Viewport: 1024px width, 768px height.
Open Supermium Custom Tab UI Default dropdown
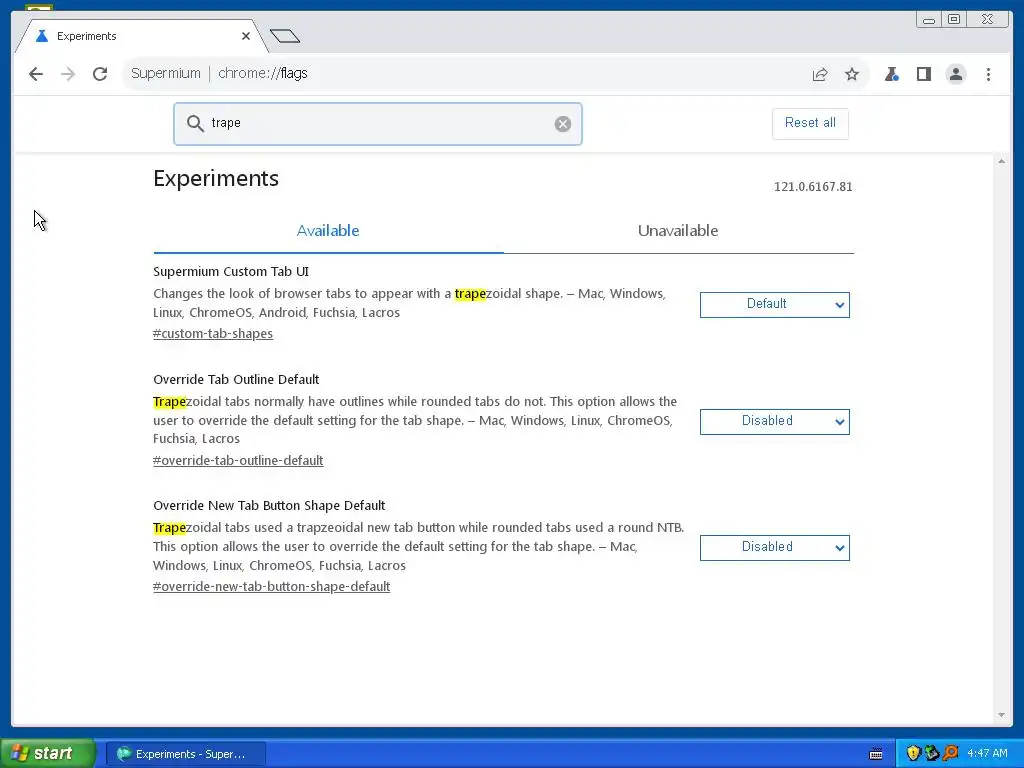(775, 304)
